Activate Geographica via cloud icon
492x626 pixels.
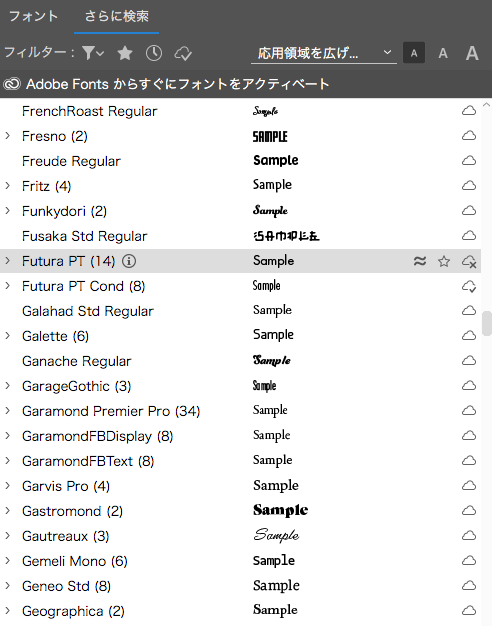(469, 610)
